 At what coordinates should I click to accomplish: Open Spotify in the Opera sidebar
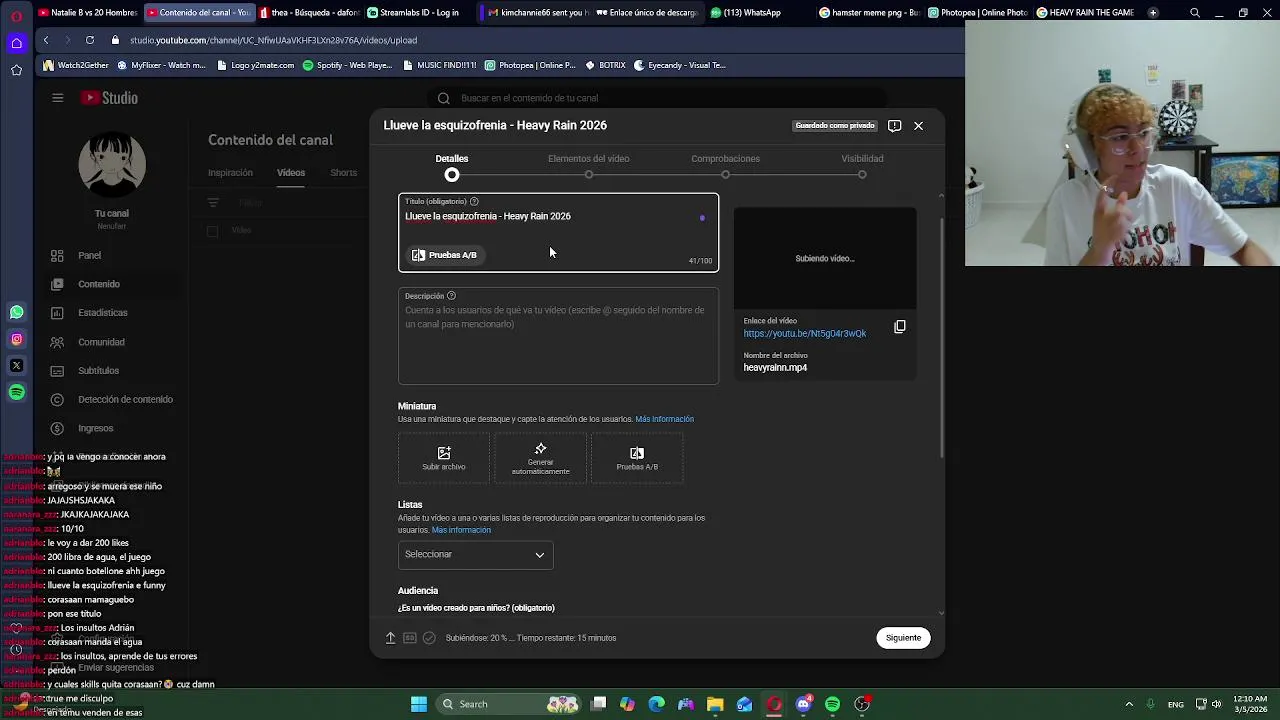[x=16, y=393]
